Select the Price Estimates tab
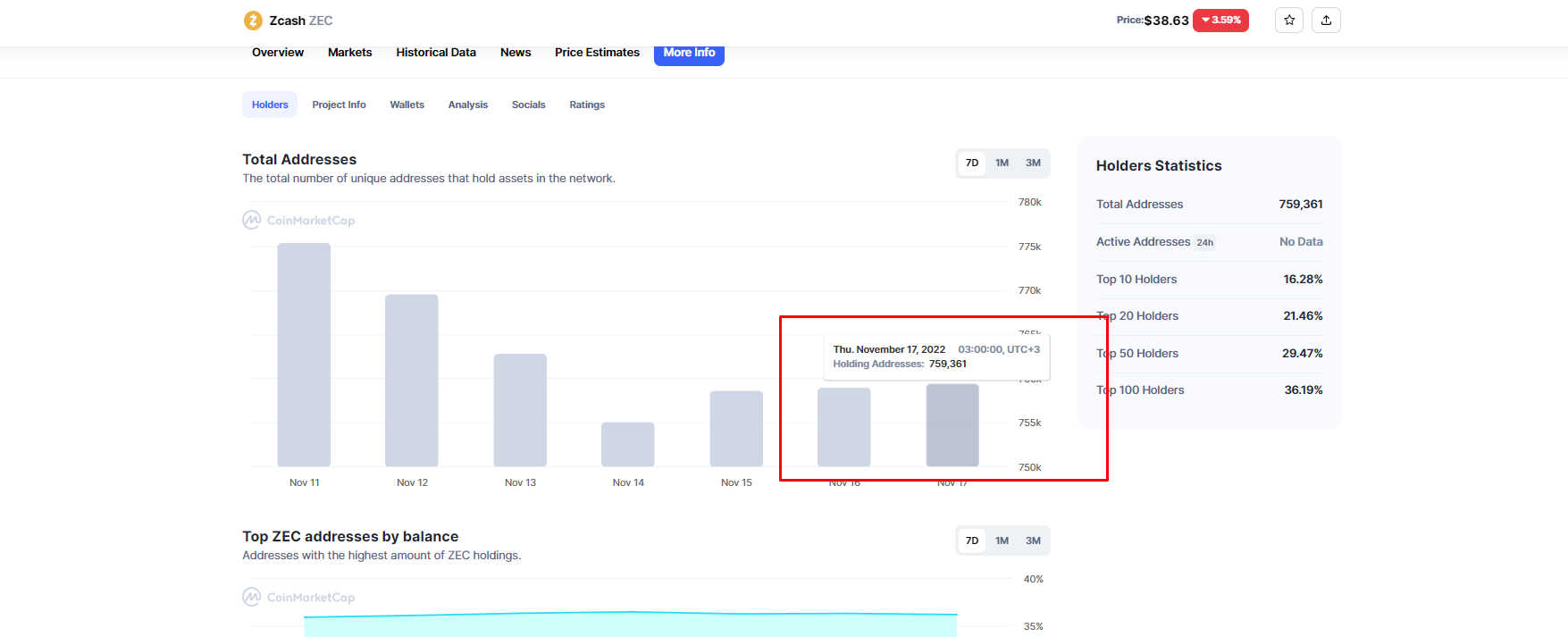Screen dimensions: 1568x637 pos(597,53)
